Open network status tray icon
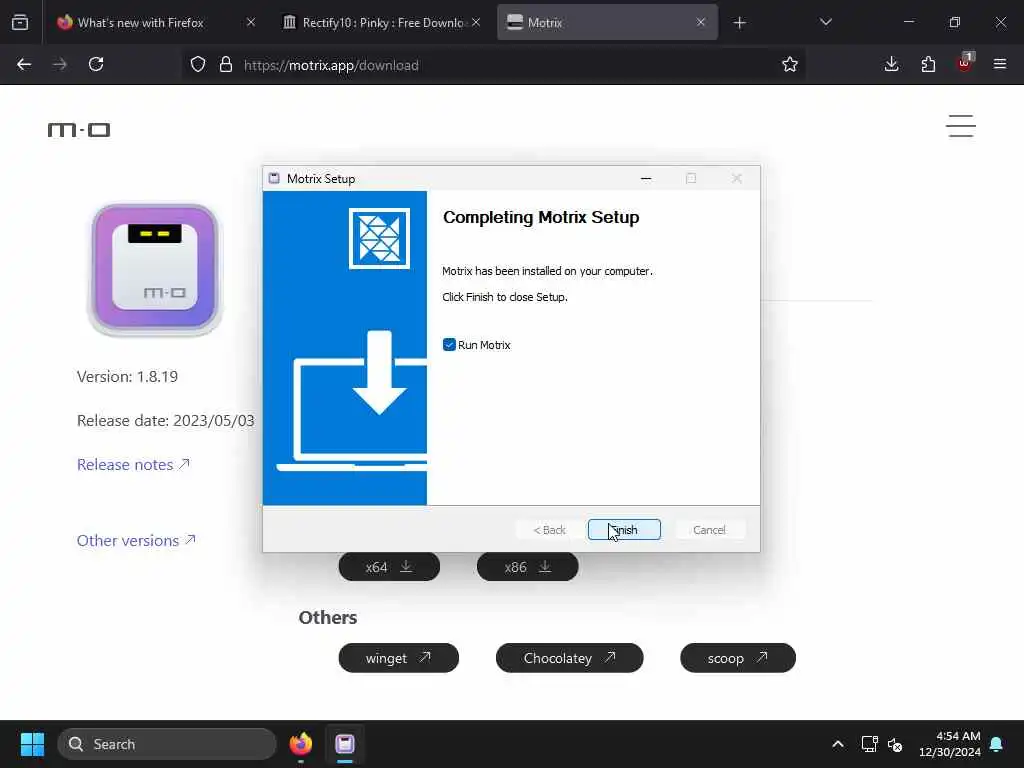Screen dimensions: 1024x768 coord(869,744)
